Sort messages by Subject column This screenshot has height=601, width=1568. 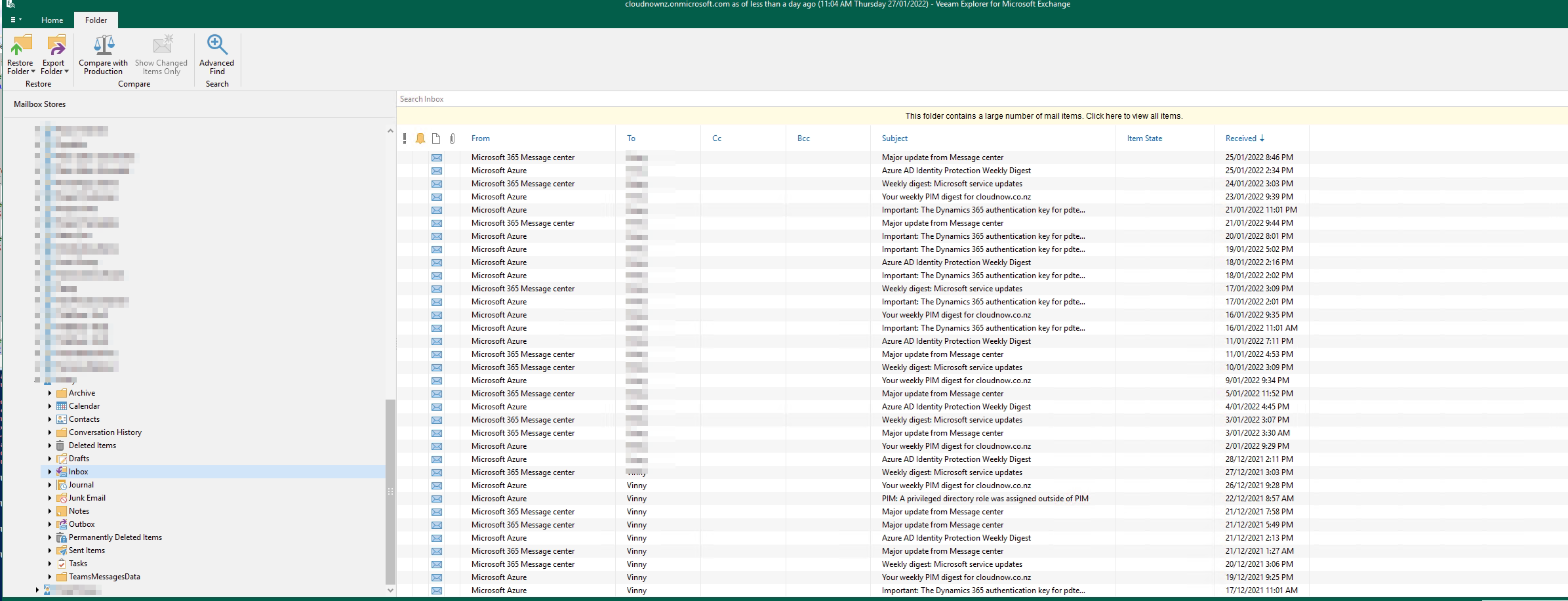click(895, 138)
